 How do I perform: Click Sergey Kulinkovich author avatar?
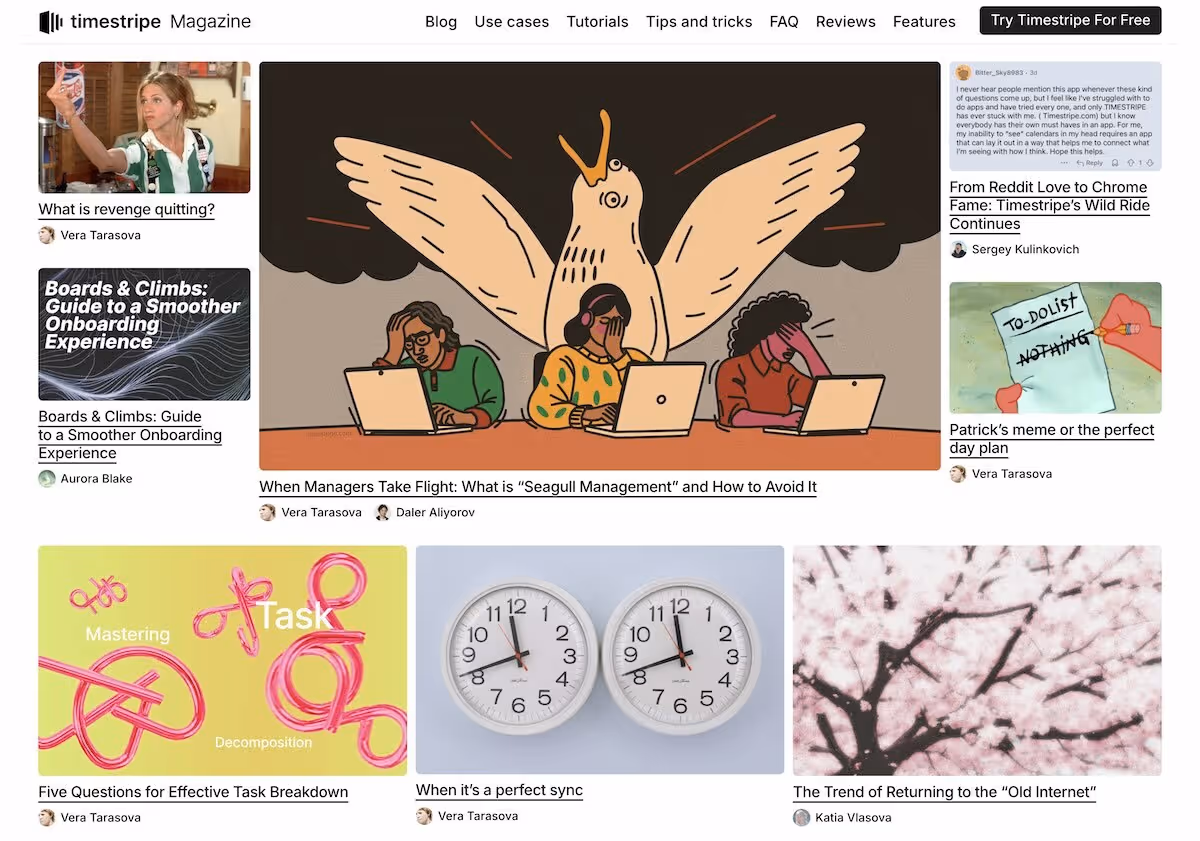click(x=958, y=249)
